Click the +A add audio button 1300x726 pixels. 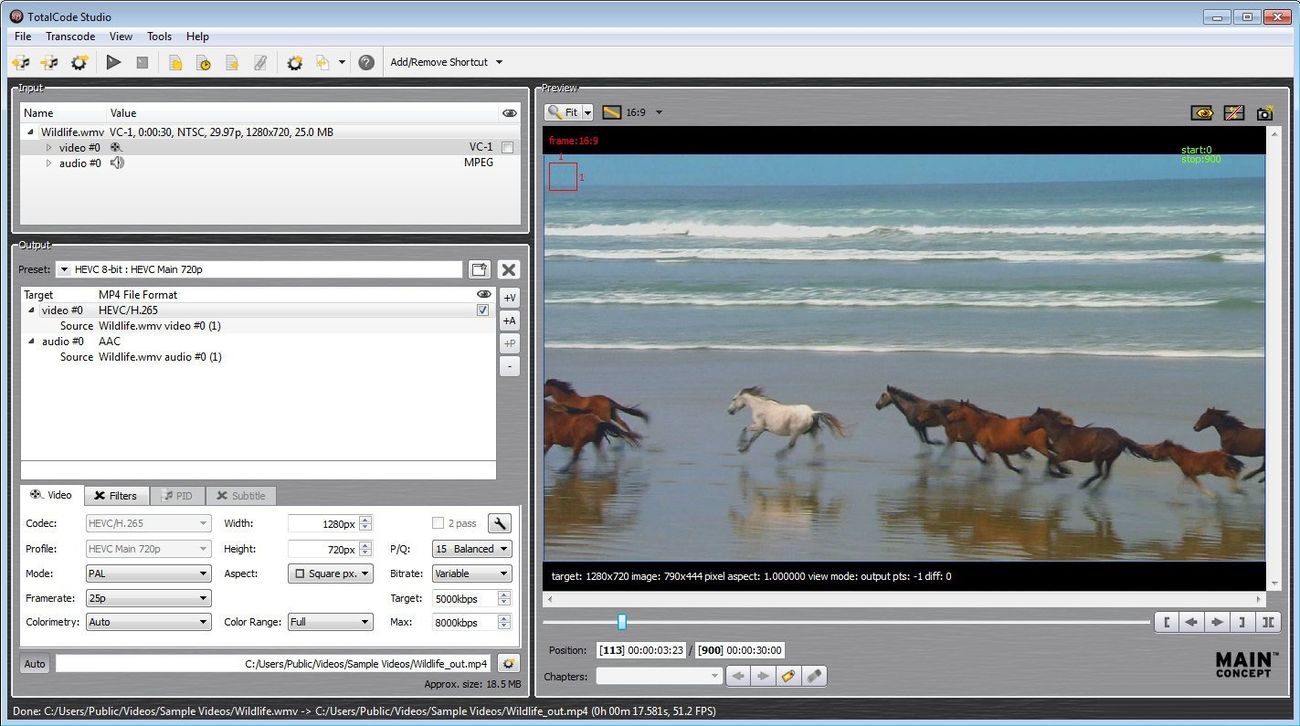tap(509, 320)
